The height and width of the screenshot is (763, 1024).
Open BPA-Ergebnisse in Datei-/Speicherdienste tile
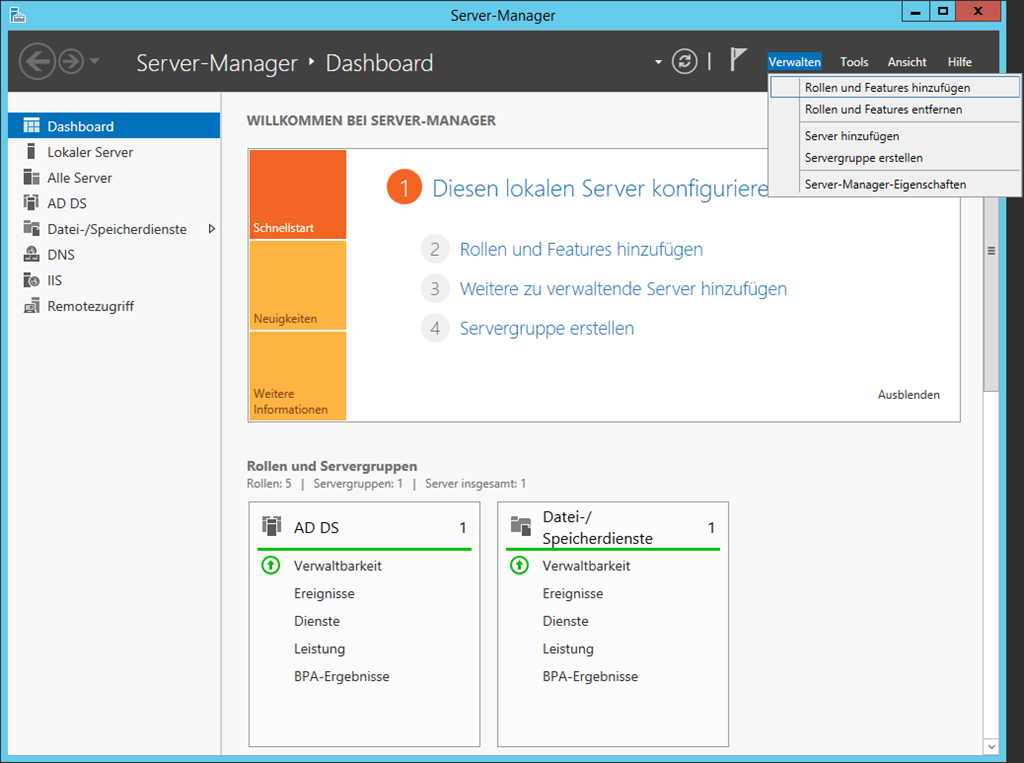coord(590,676)
